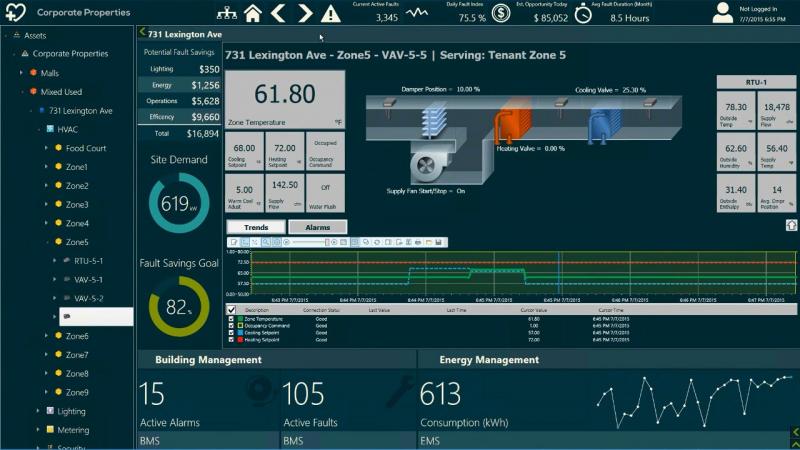
Task: Toggle Heating Setpoint trend checkbox
Action: click(x=231, y=339)
